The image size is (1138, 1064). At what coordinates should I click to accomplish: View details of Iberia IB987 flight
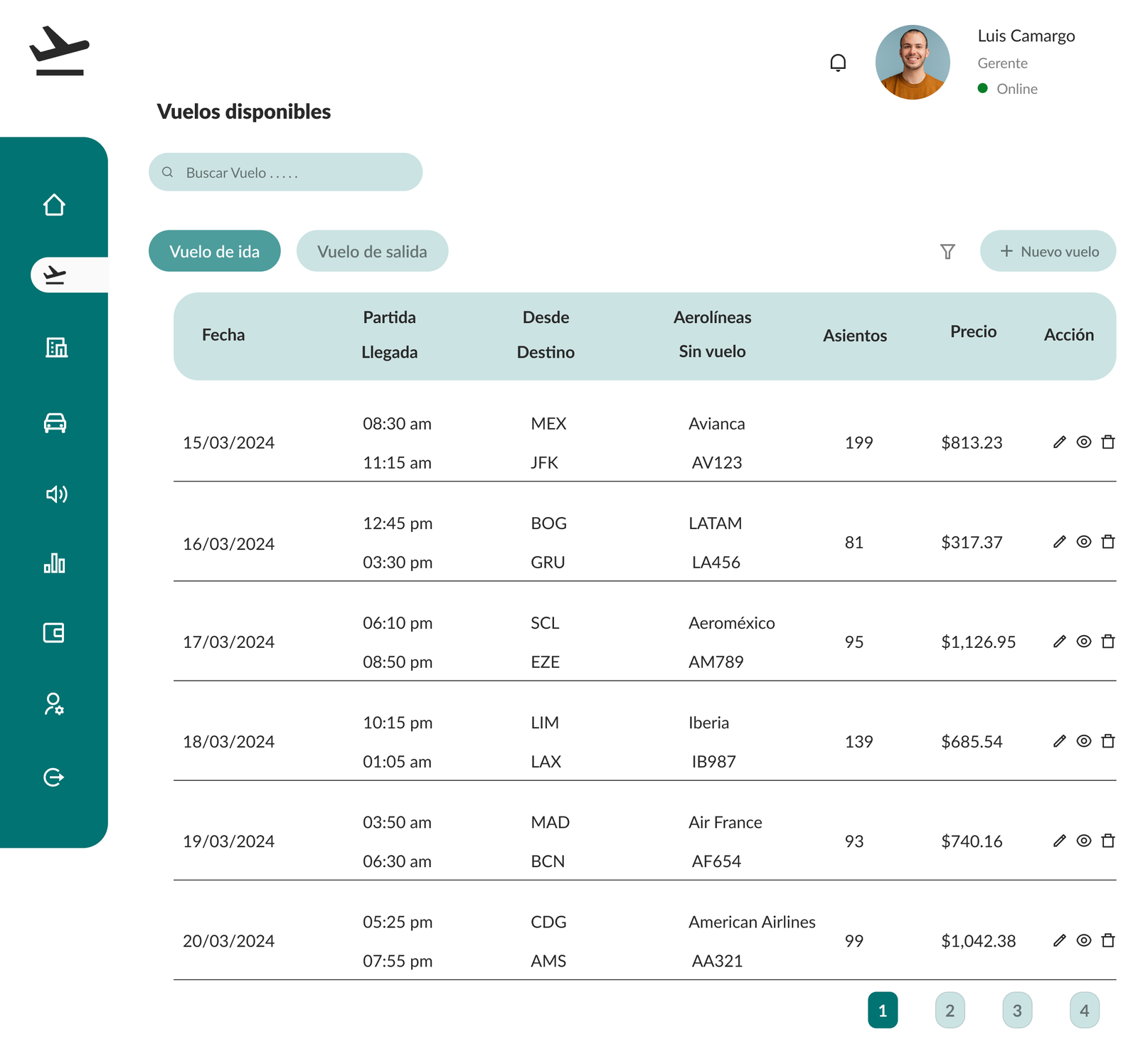coord(1083,741)
